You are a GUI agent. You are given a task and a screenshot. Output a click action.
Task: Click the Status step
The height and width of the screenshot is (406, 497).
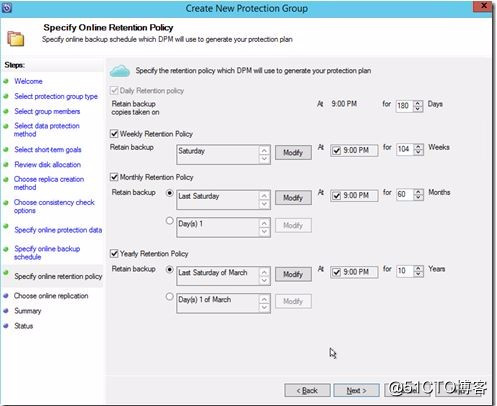coord(23,326)
